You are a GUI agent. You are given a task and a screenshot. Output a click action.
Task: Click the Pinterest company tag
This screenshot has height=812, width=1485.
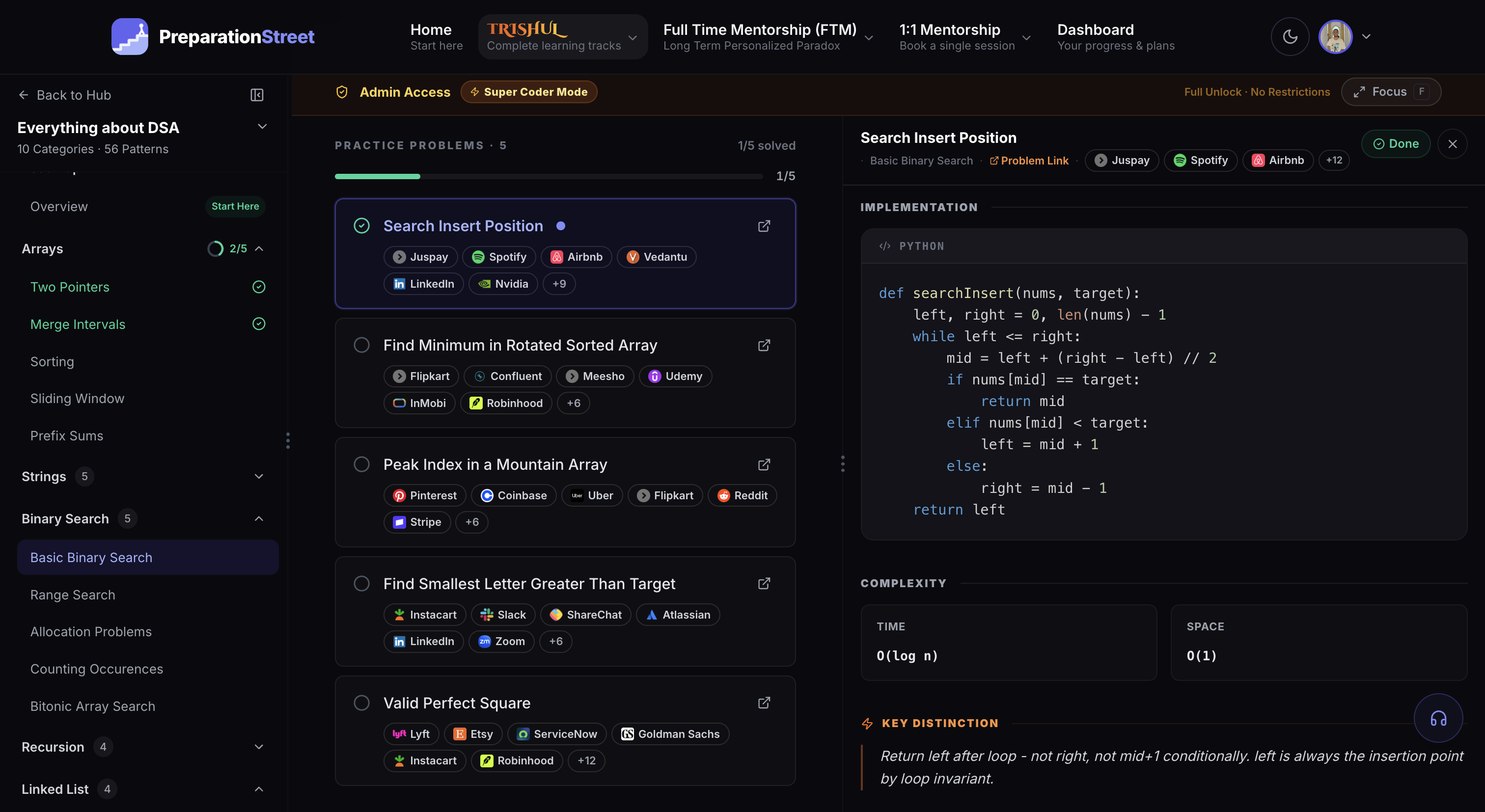[424, 496]
